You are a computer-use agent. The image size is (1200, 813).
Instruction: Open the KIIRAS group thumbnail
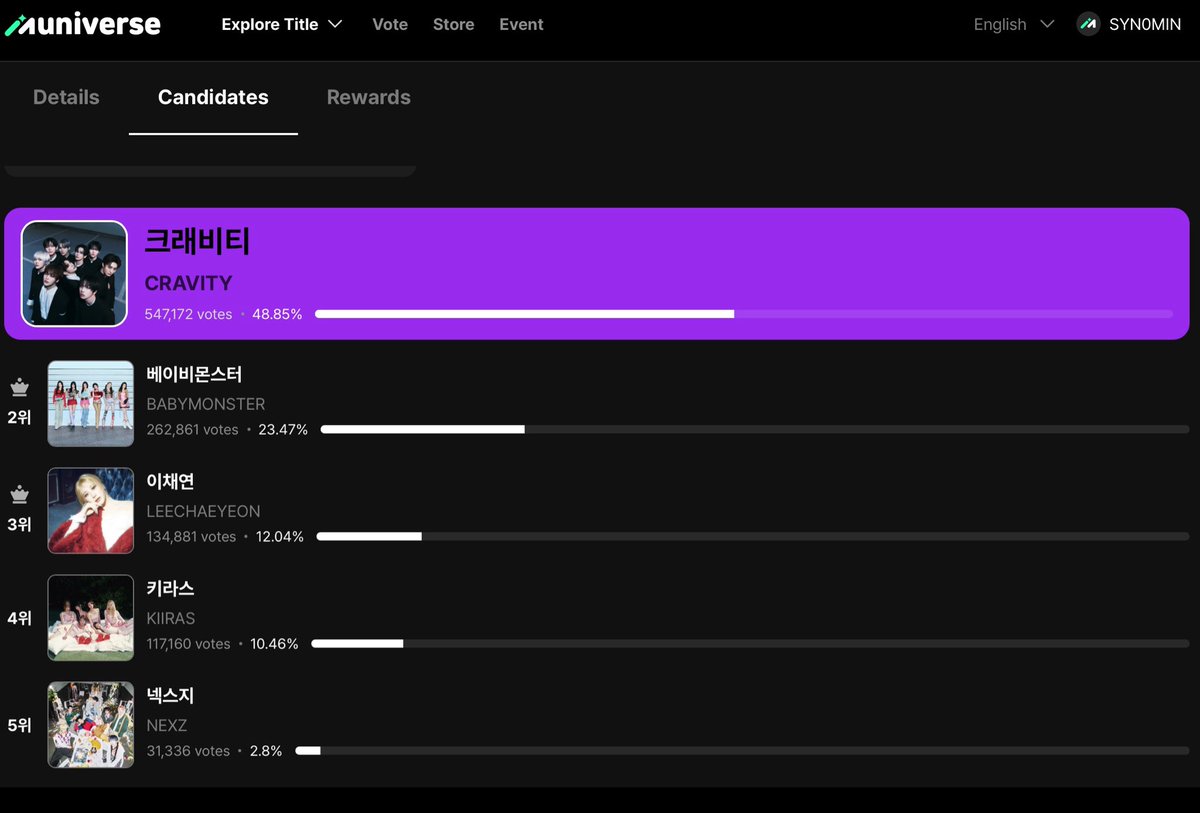[90, 617]
